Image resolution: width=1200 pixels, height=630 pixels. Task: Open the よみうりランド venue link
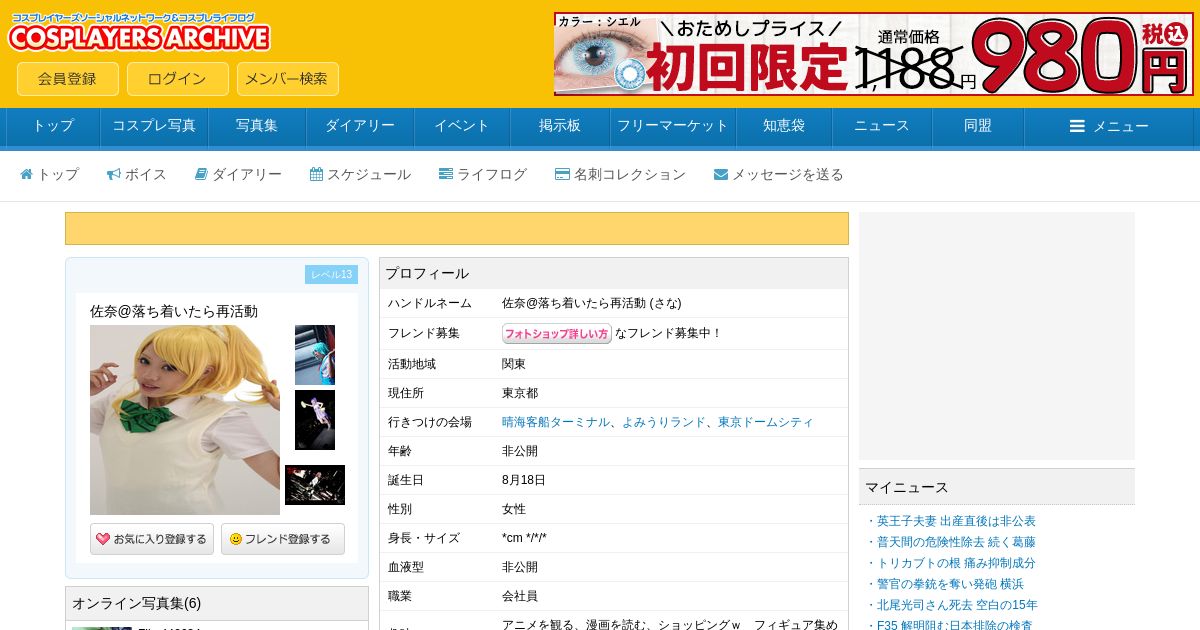tap(664, 422)
